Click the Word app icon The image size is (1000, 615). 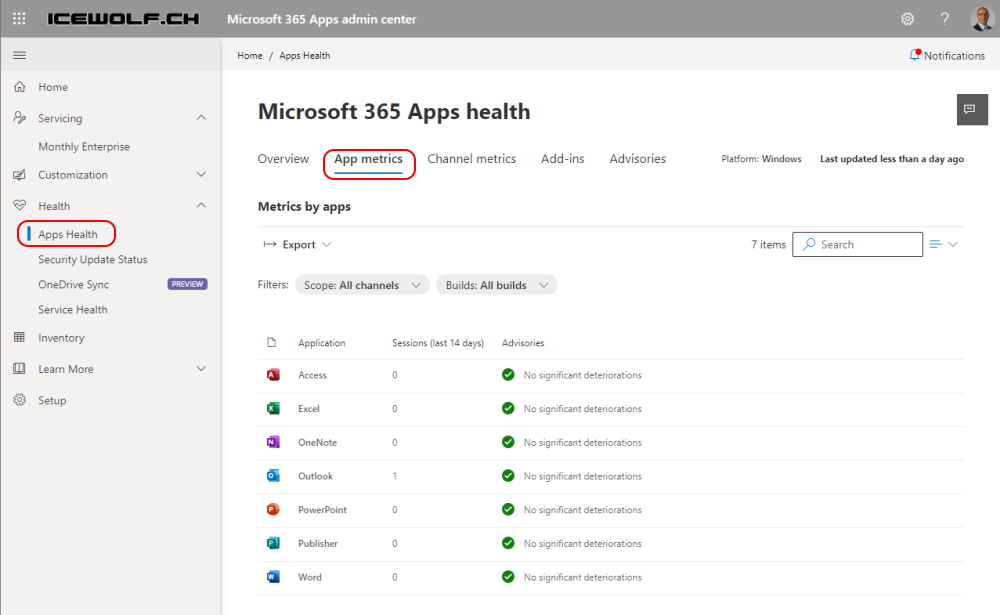[273, 577]
